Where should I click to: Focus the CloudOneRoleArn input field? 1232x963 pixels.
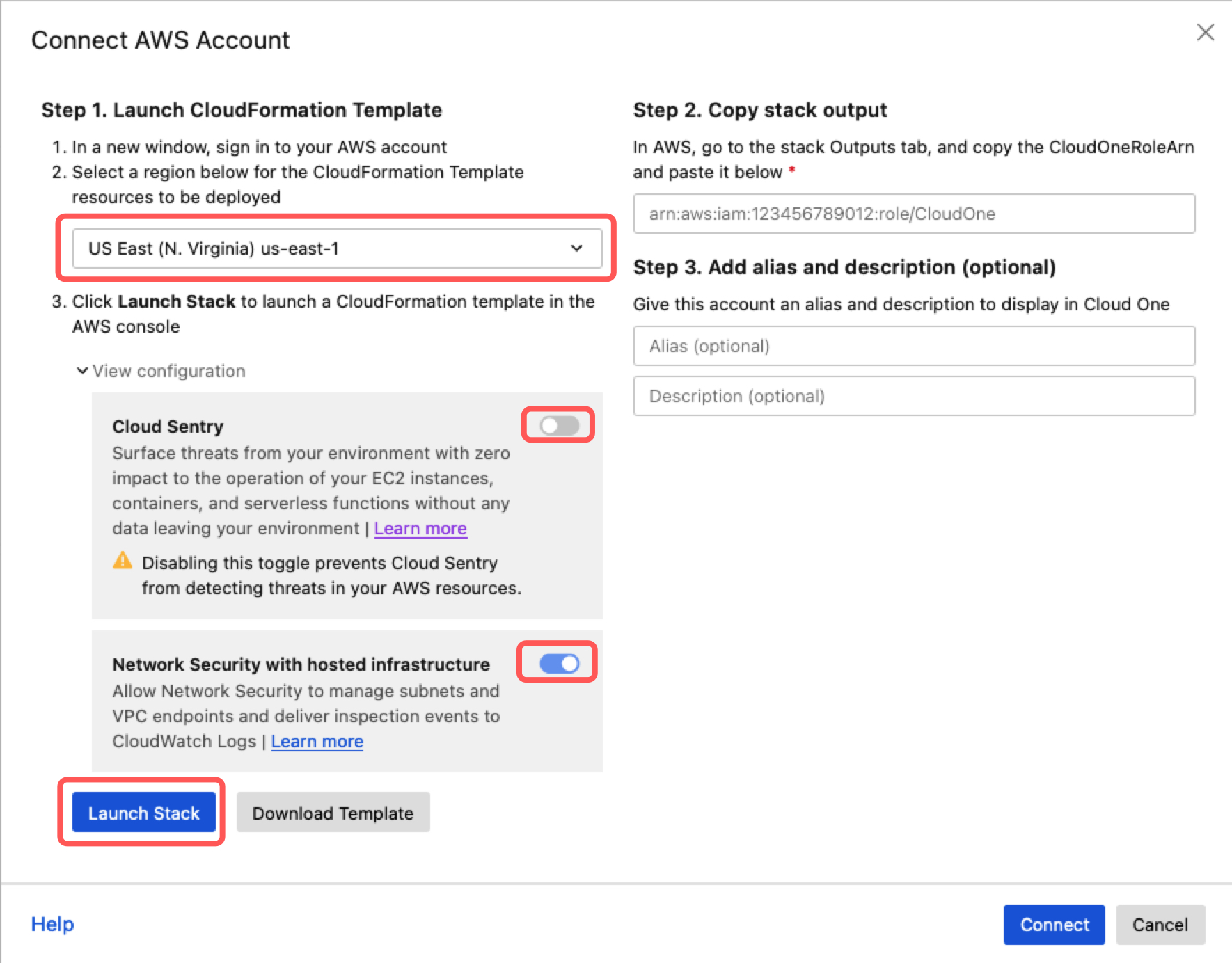tap(914, 214)
